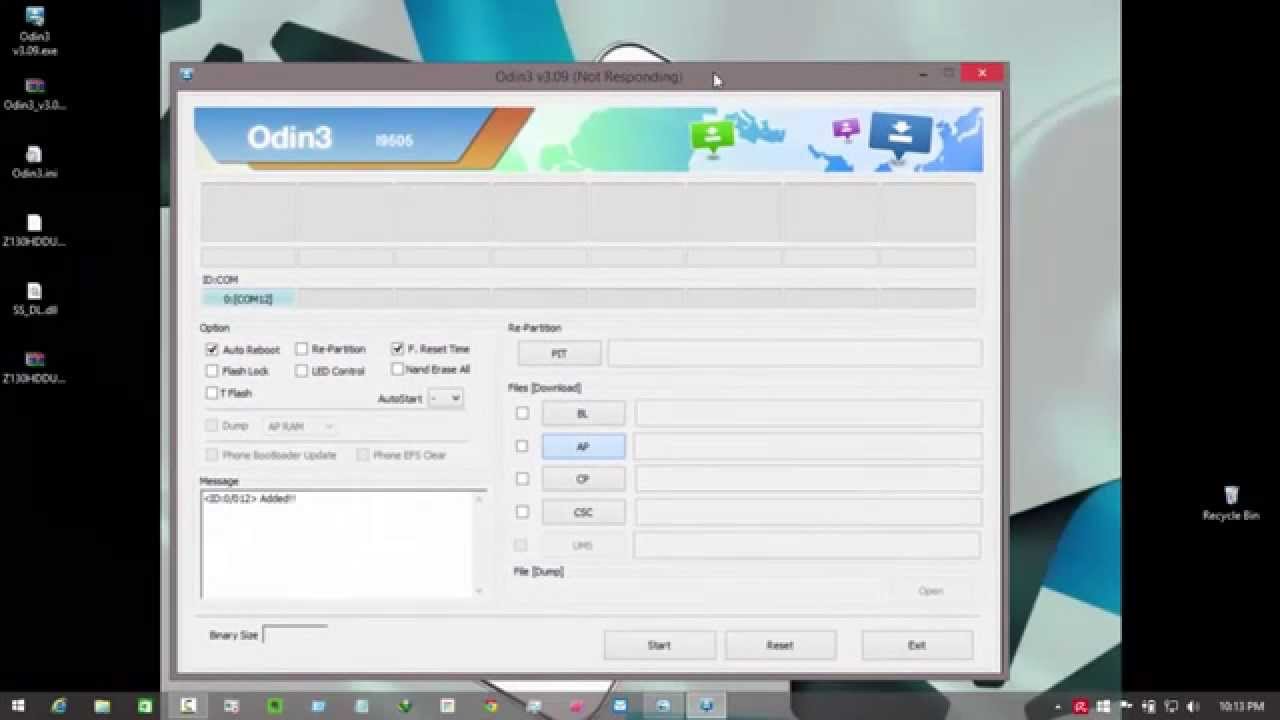Click the Message box scrollbar down arrow
The image size is (1280, 720).
click(x=478, y=591)
